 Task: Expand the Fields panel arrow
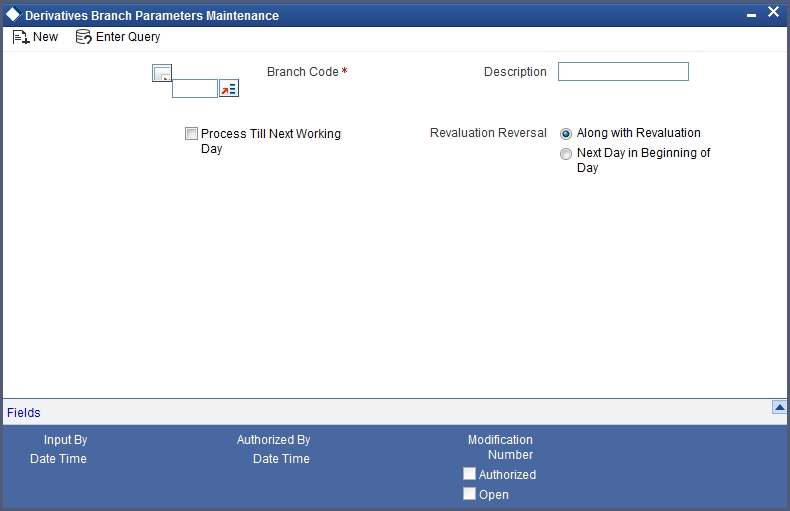pos(779,407)
